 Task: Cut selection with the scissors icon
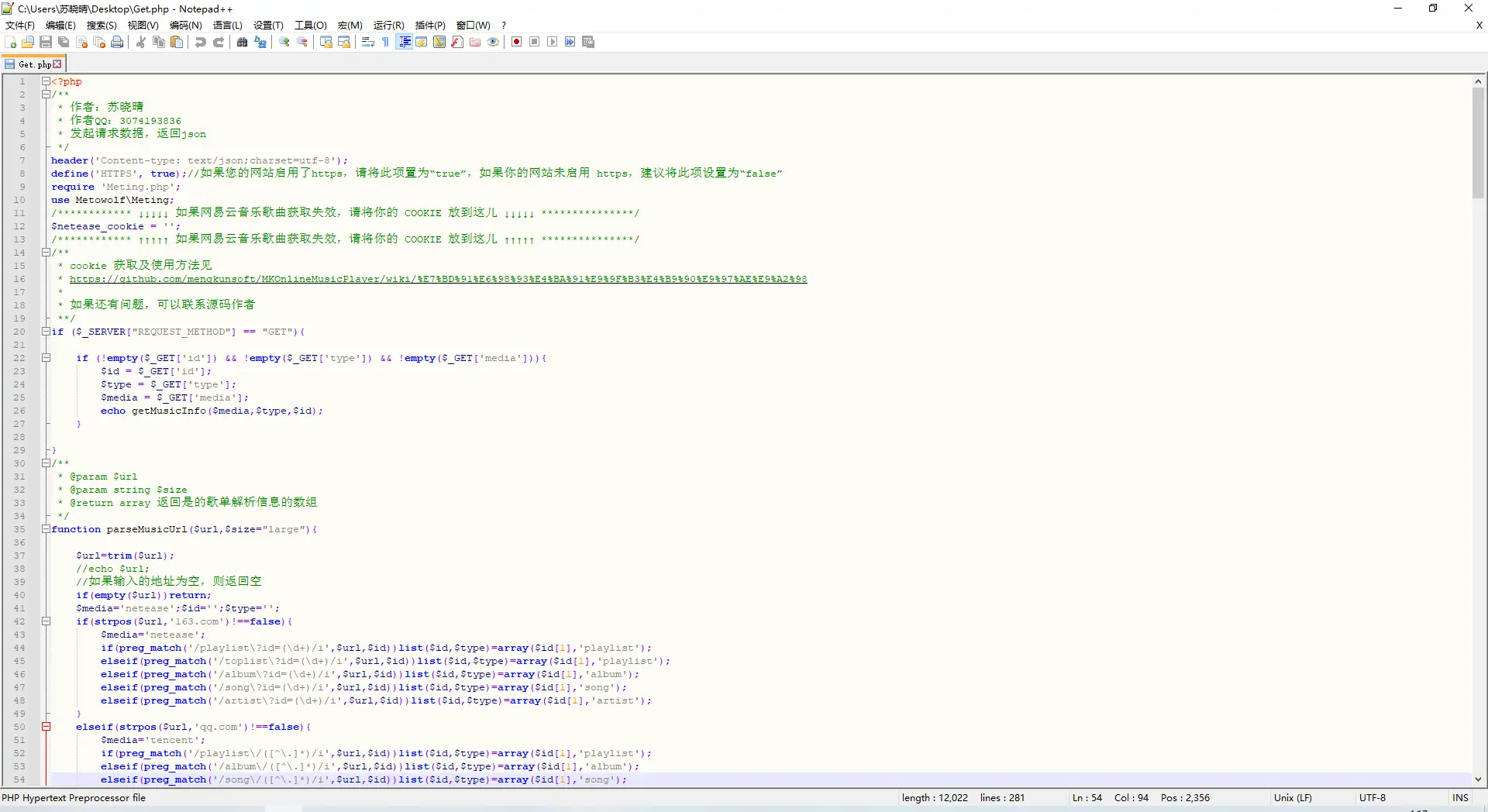coord(141,42)
